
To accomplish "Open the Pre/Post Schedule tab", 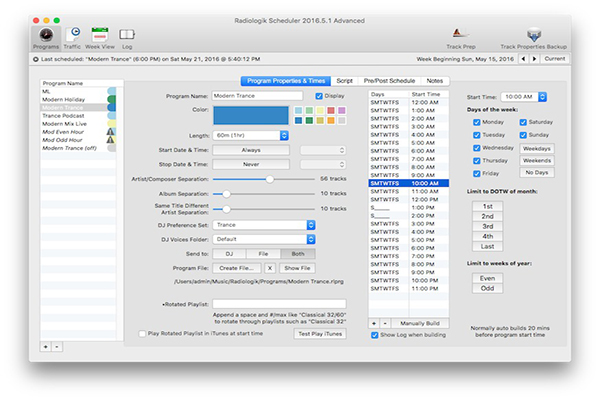I will coord(390,80).
